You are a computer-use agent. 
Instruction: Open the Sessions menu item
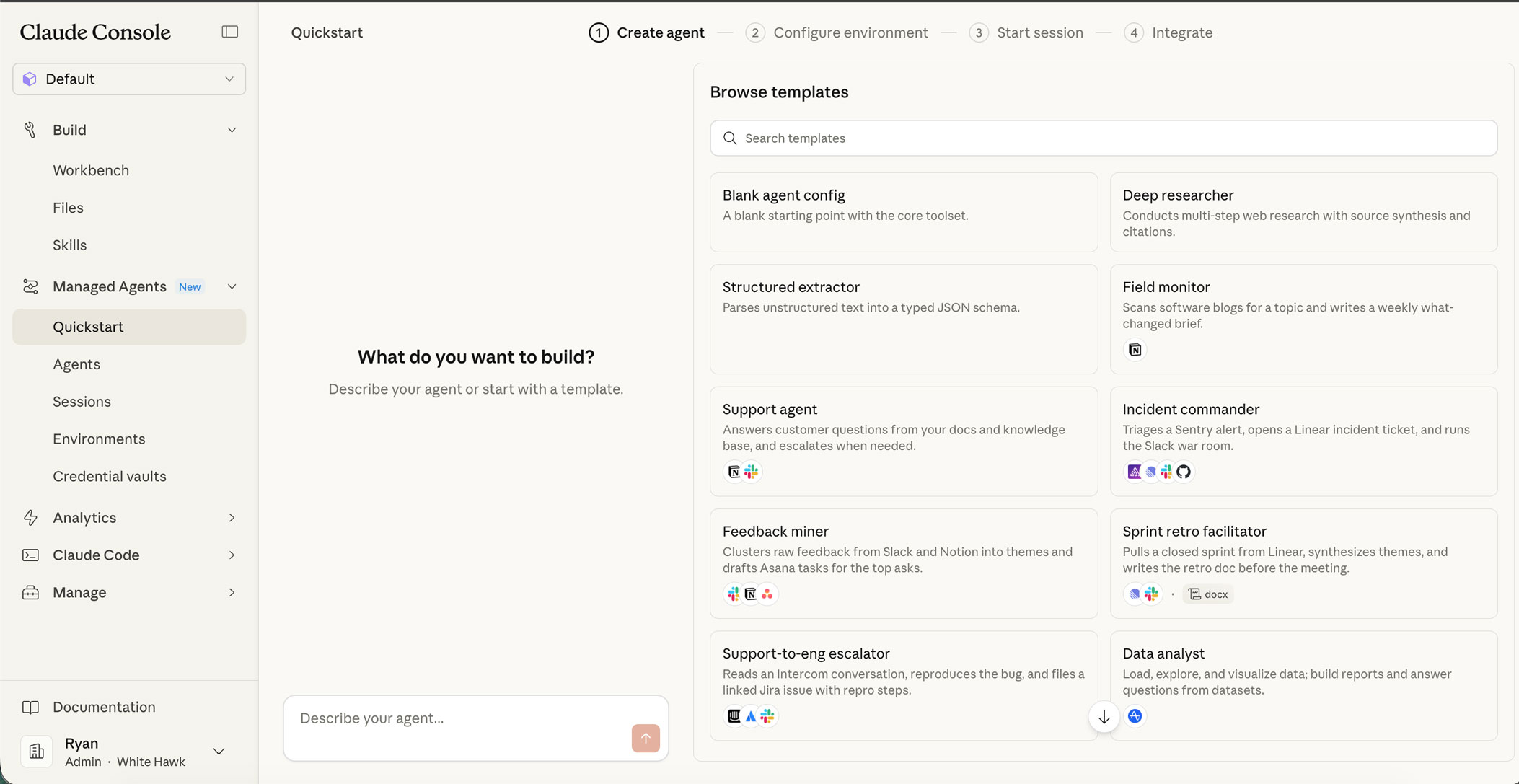point(82,402)
